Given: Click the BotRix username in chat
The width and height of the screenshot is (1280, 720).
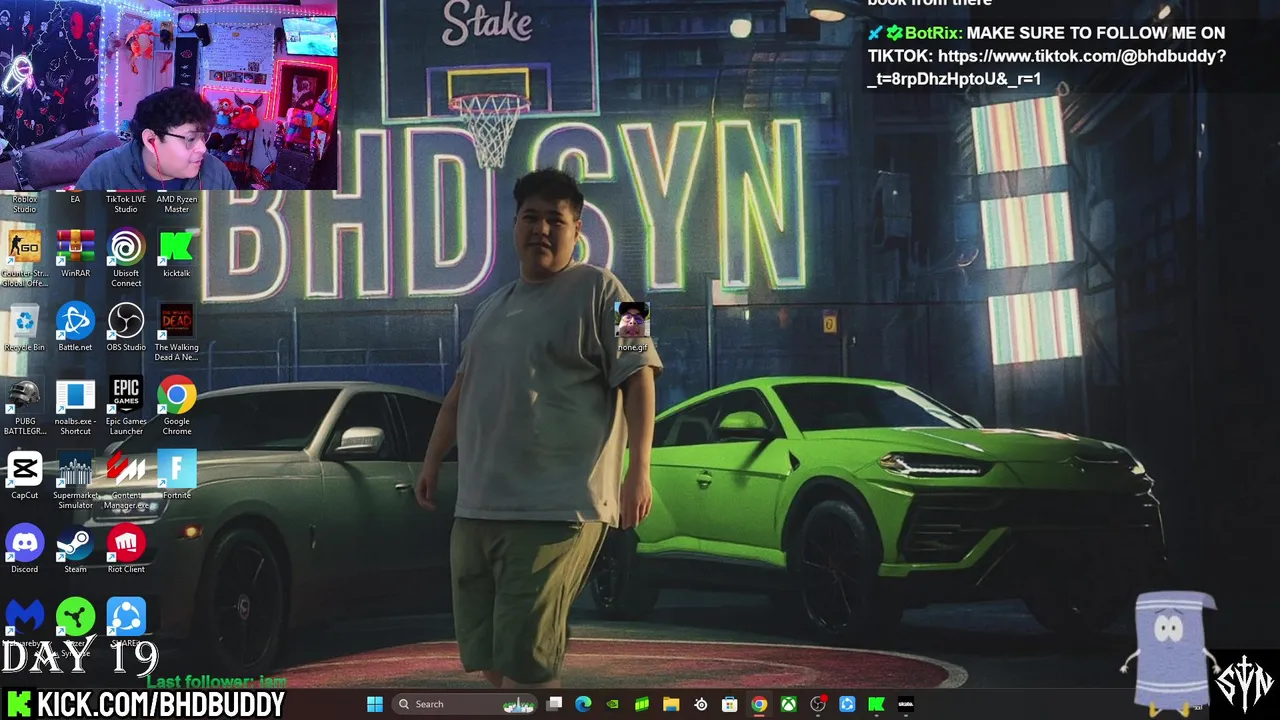Looking at the screenshot, I should [932, 33].
